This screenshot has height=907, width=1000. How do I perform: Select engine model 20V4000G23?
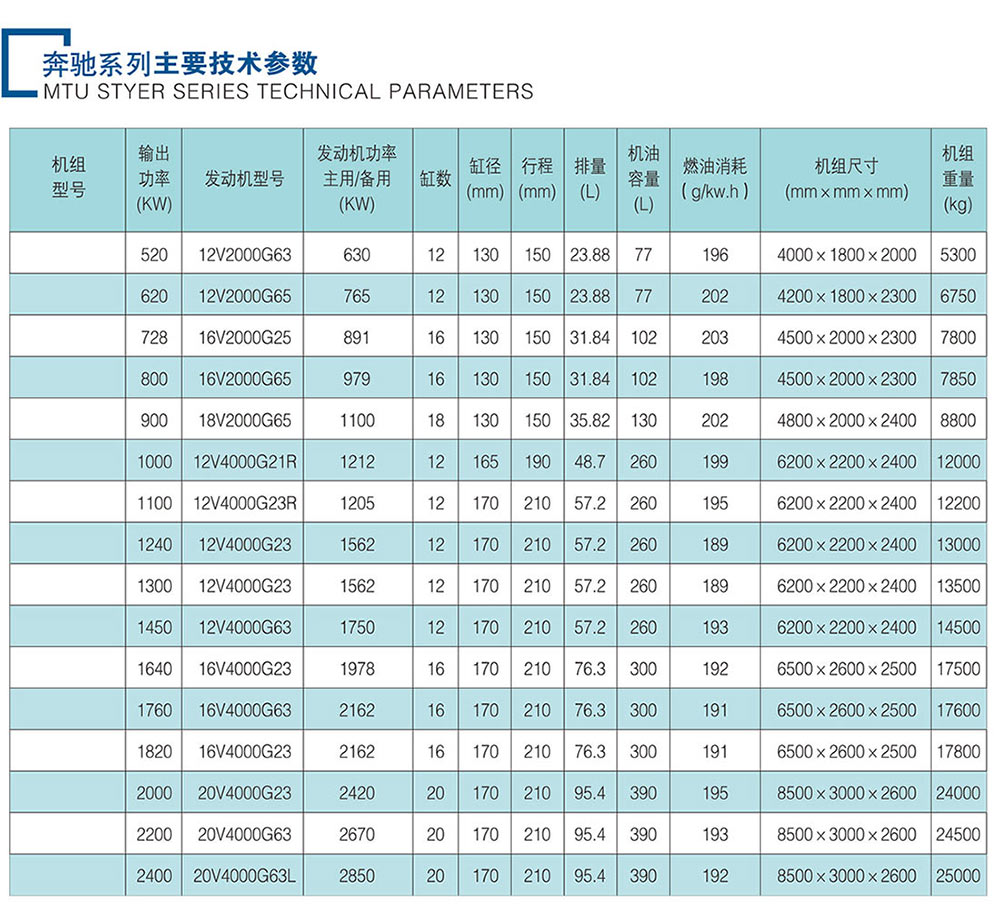[x=245, y=793]
